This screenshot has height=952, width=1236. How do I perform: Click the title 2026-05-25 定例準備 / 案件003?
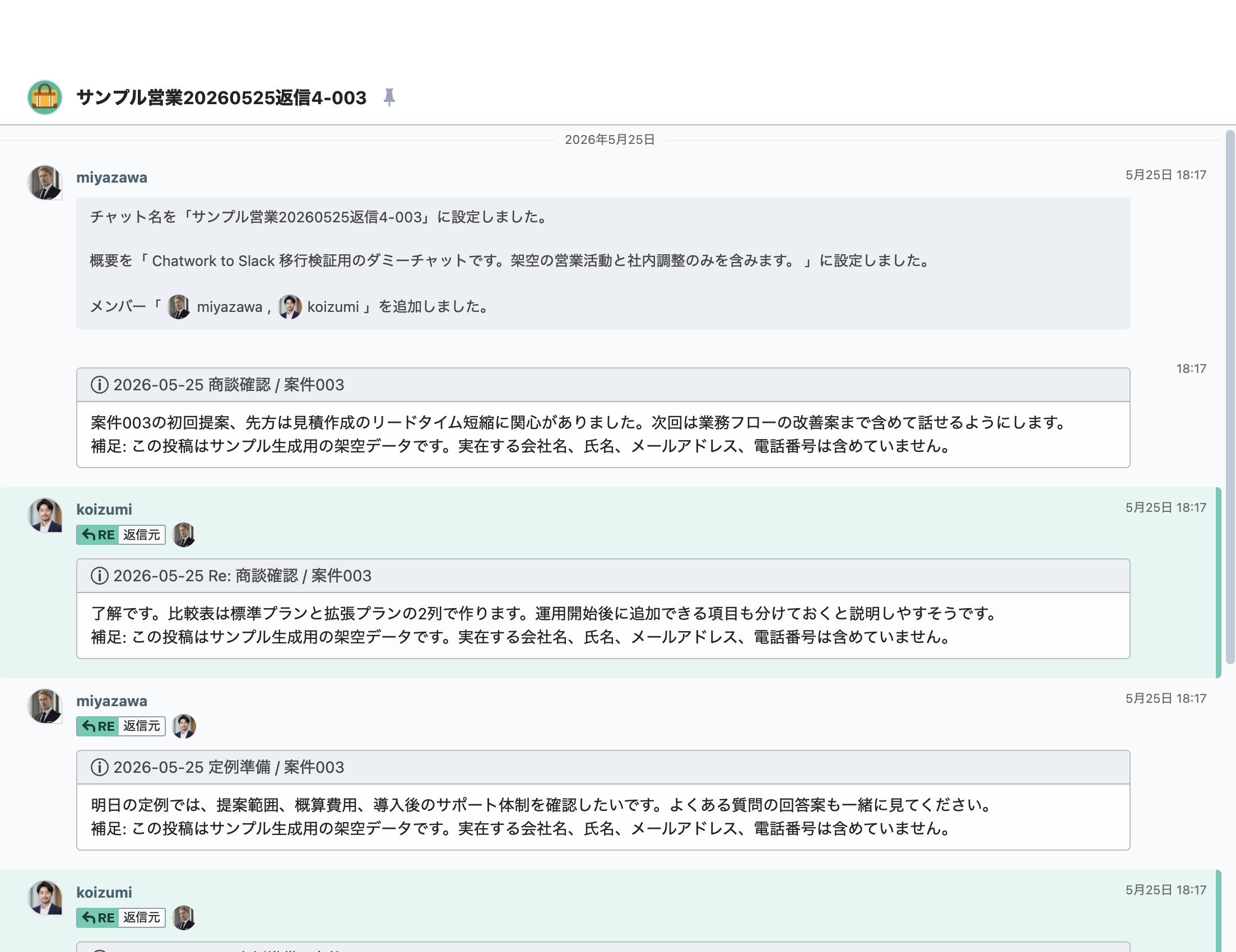(229, 767)
